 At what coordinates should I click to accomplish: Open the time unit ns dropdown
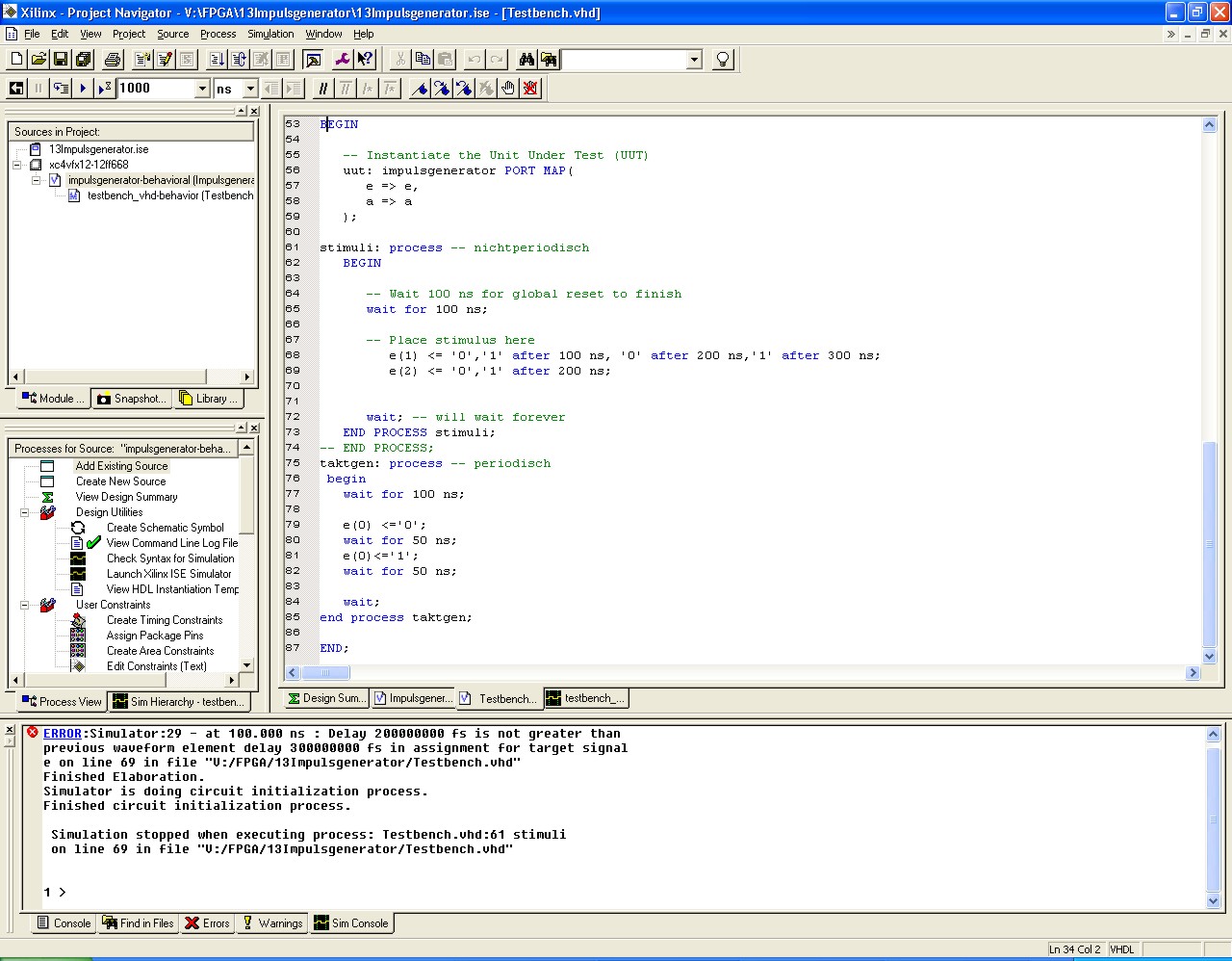(x=250, y=89)
